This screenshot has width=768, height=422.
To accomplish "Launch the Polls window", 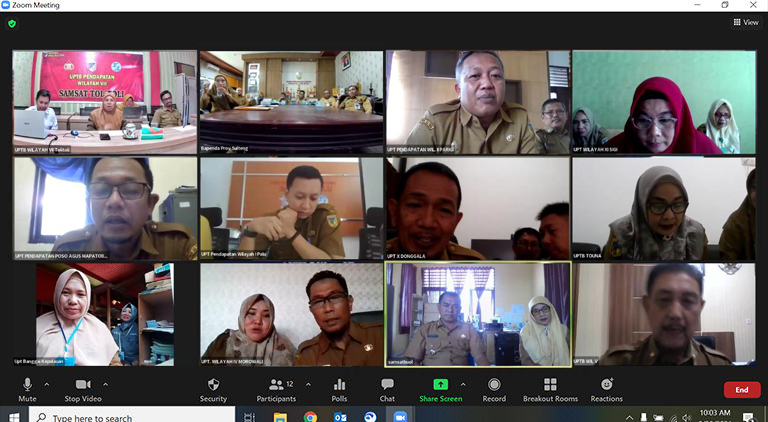I will coord(339,388).
